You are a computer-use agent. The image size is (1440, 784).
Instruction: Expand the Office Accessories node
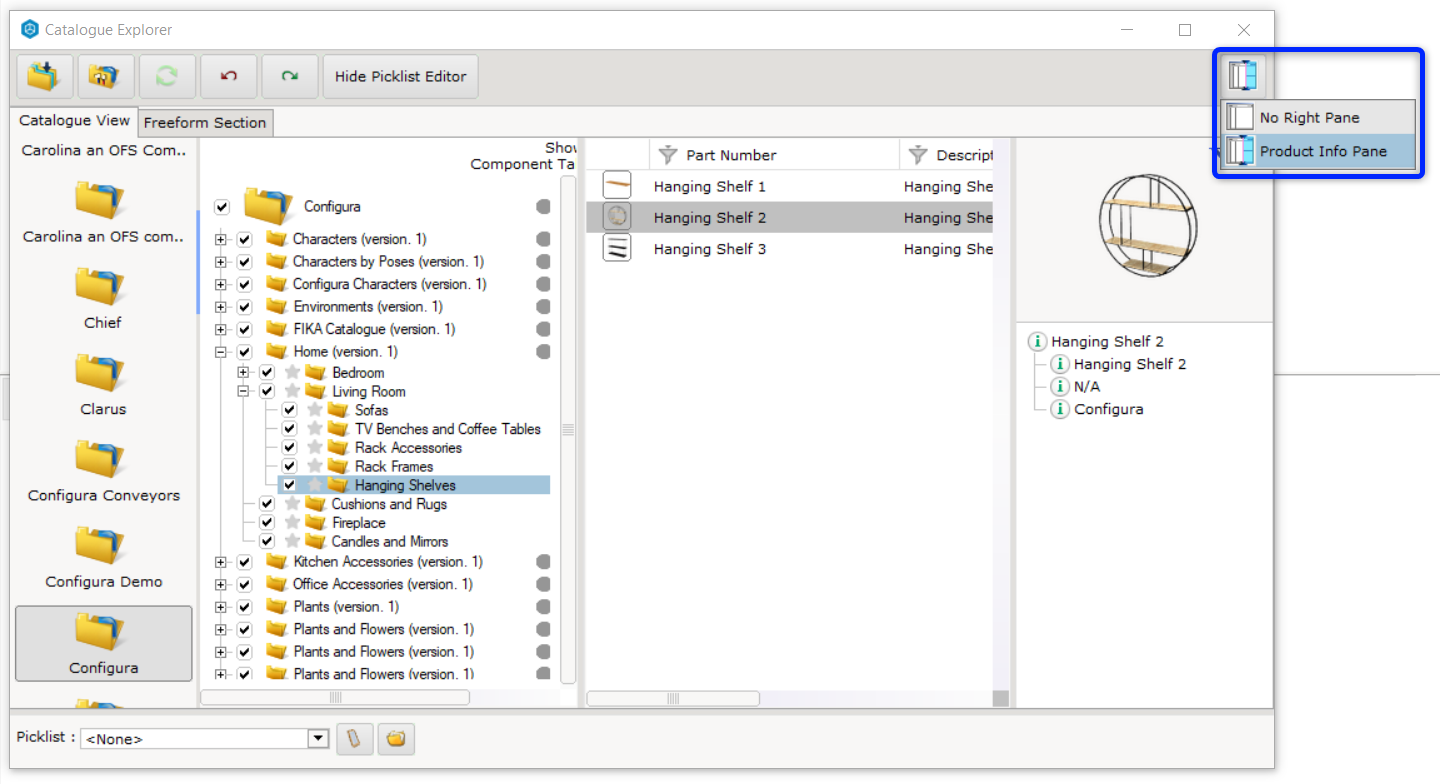coord(221,585)
